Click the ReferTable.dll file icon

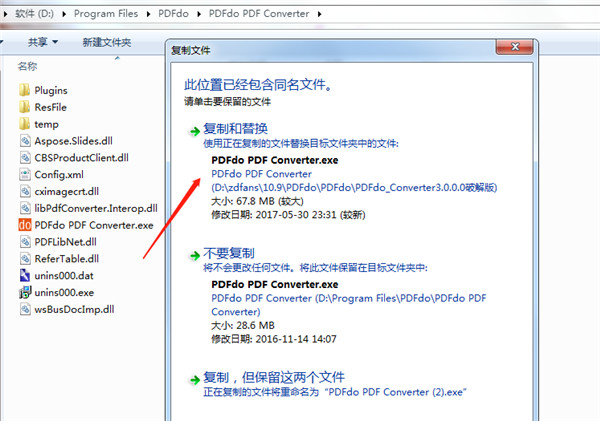(25, 259)
